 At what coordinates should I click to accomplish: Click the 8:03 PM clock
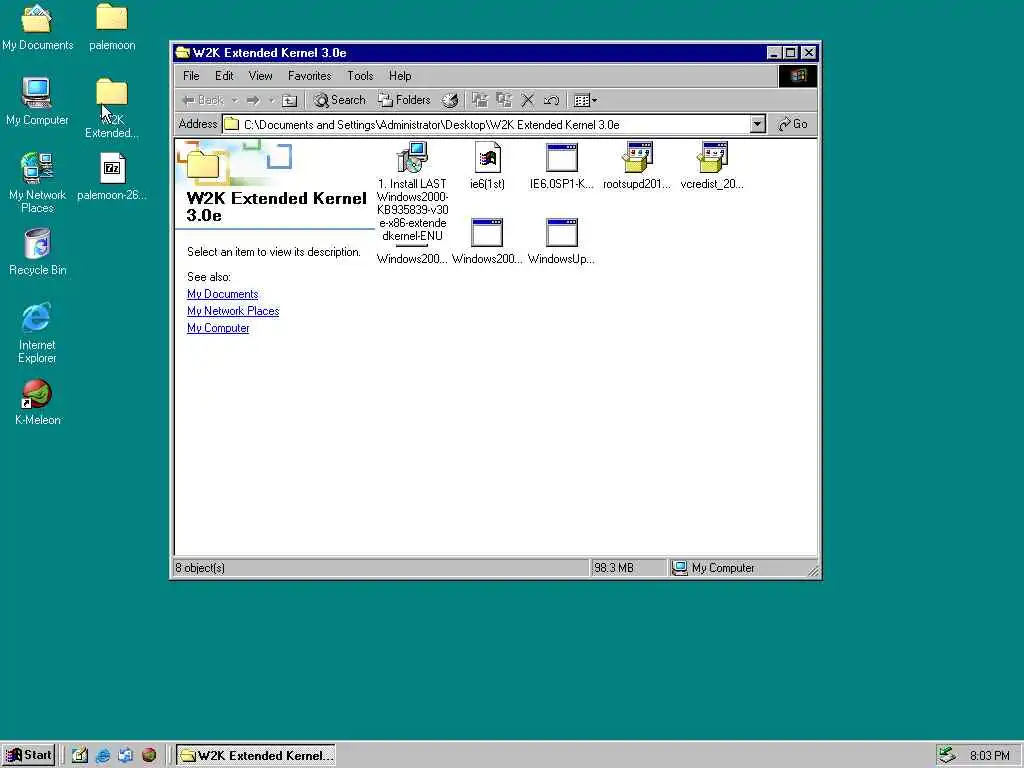(989, 756)
